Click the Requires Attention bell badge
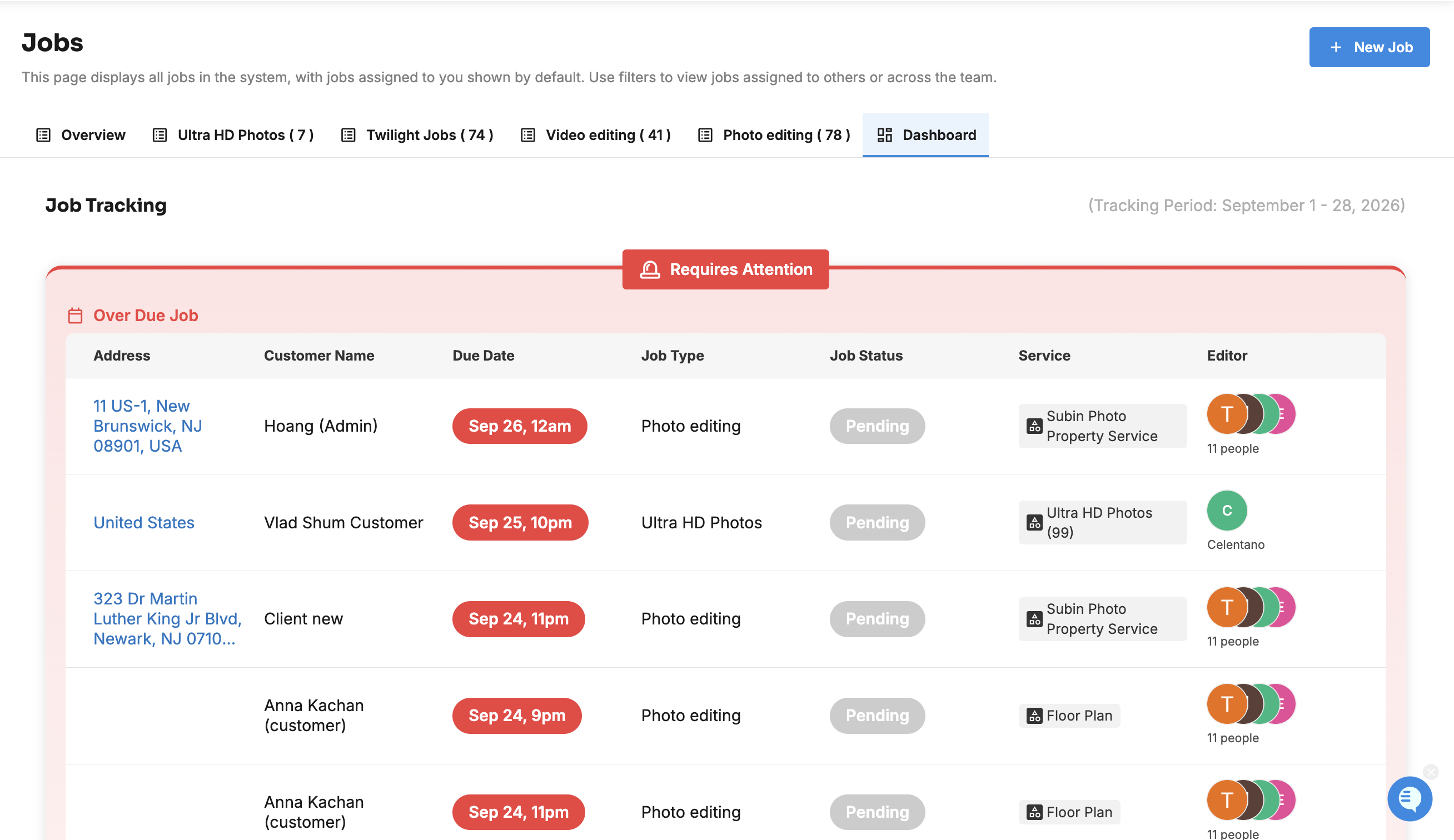Image resolution: width=1454 pixels, height=840 pixels. (725, 269)
